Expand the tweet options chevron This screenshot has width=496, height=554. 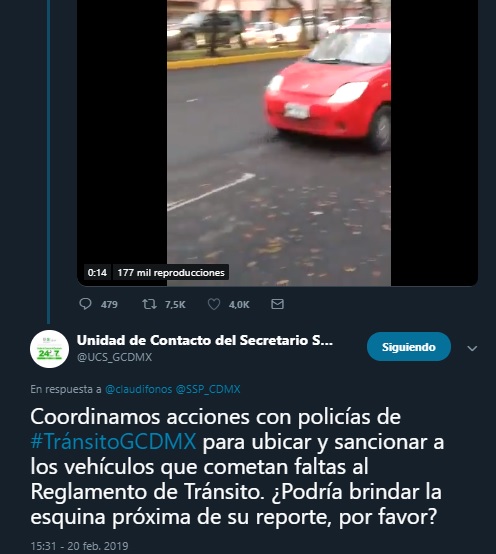coord(472,348)
